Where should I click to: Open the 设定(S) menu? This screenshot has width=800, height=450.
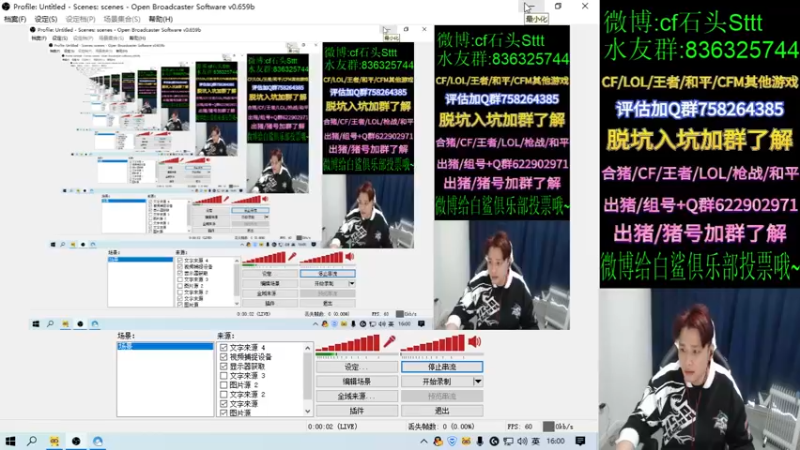coord(46,19)
